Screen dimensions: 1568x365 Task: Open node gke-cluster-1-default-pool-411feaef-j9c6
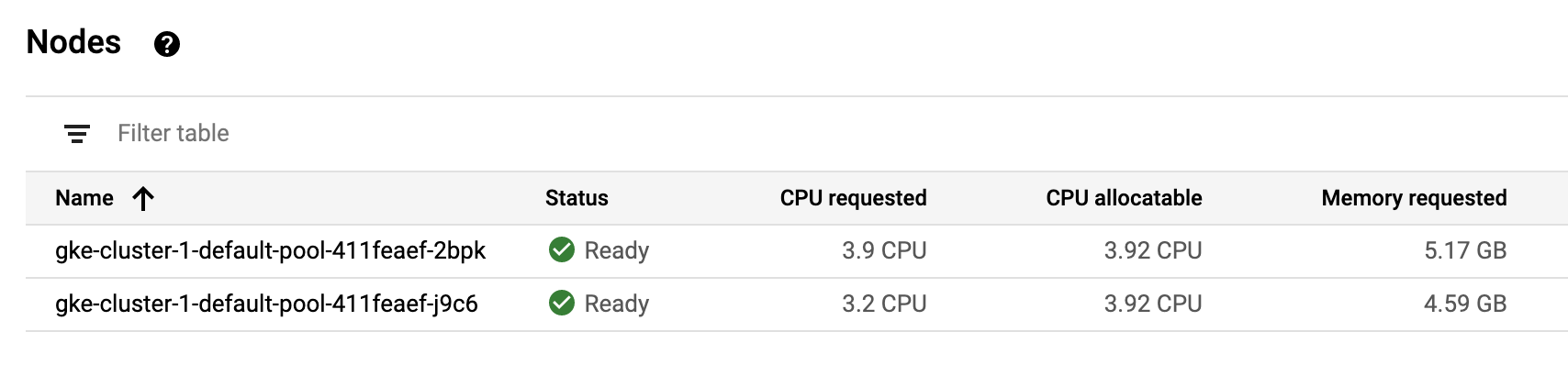point(266,304)
